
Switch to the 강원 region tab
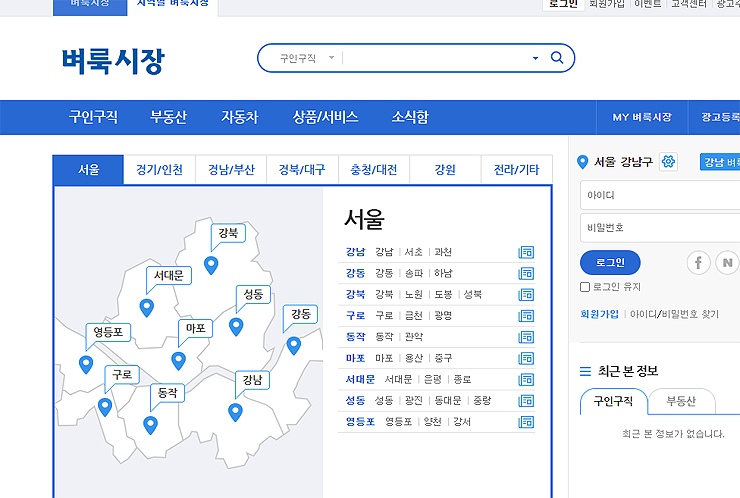click(x=445, y=169)
